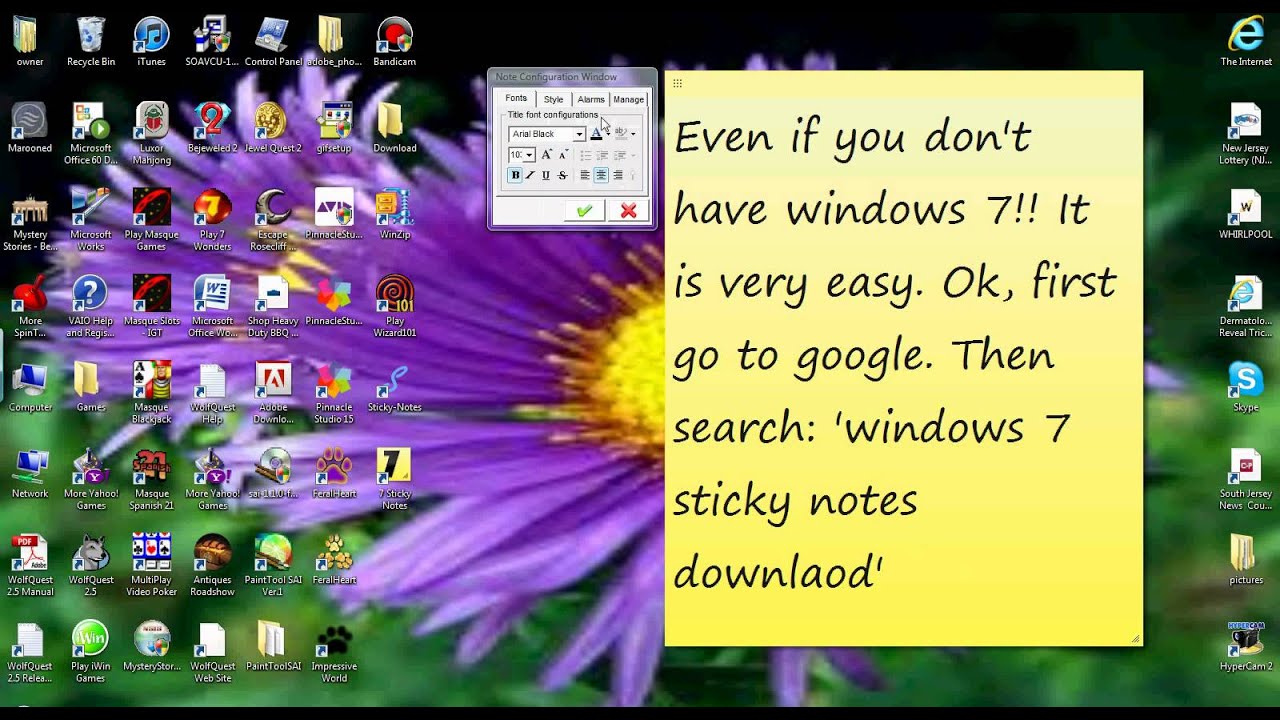The height and width of the screenshot is (720, 1280).
Task: Toggle Underline formatting
Action: click(x=546, y=175)
